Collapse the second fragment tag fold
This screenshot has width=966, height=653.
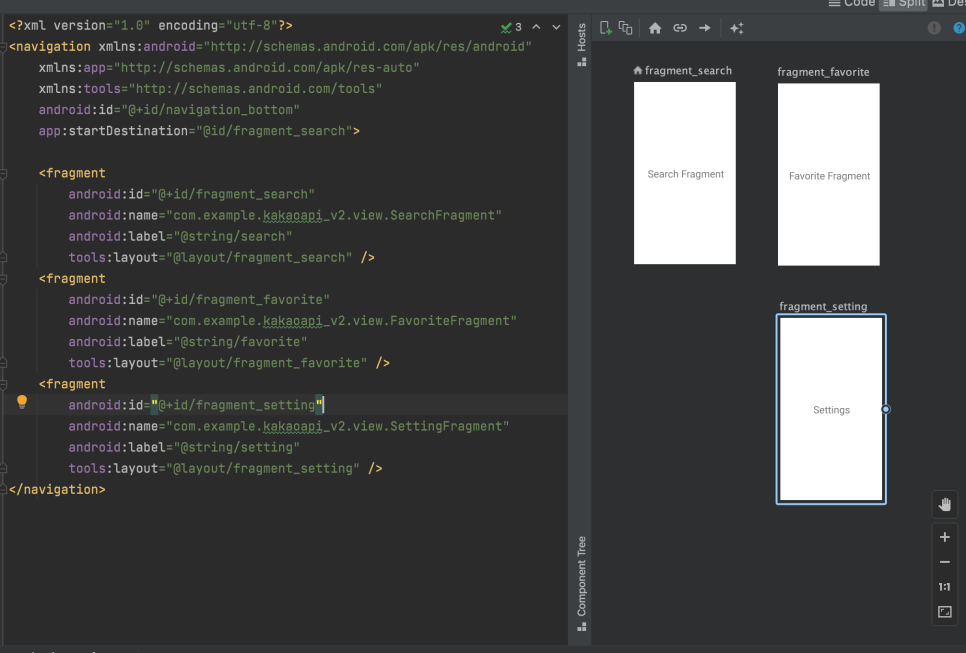point(3,279)
